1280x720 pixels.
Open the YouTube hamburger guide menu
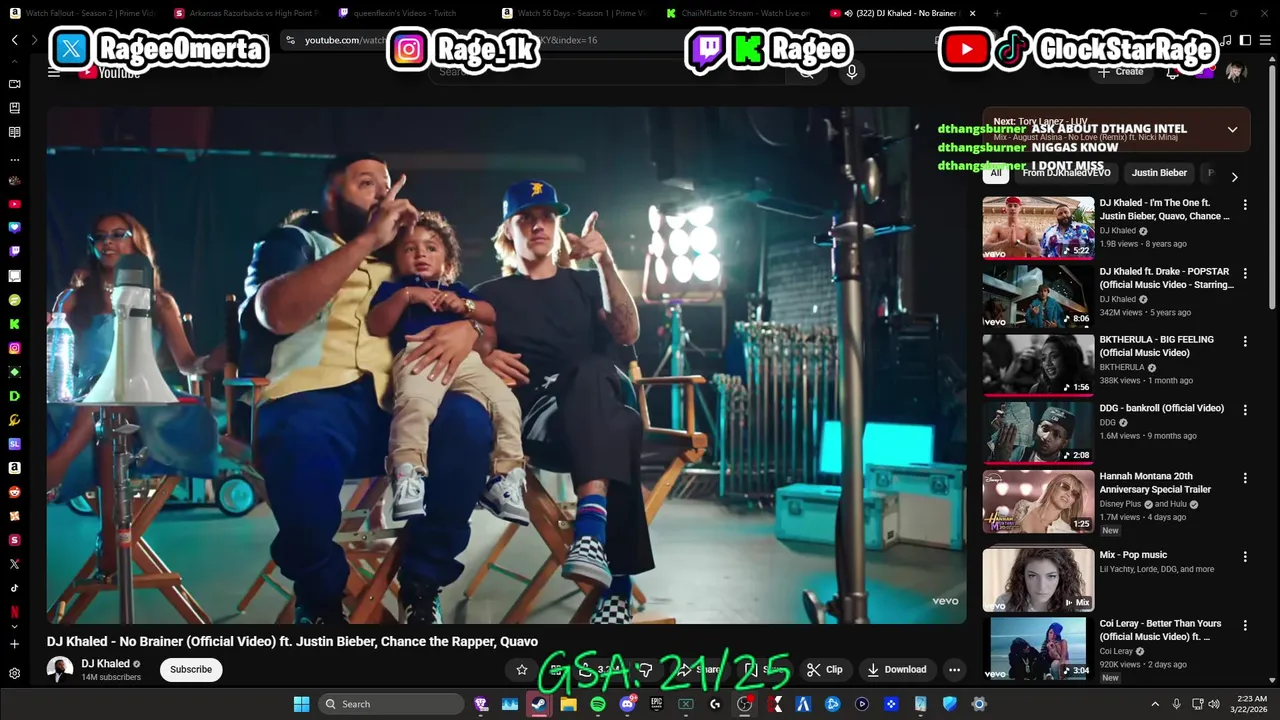pos(54,72)
